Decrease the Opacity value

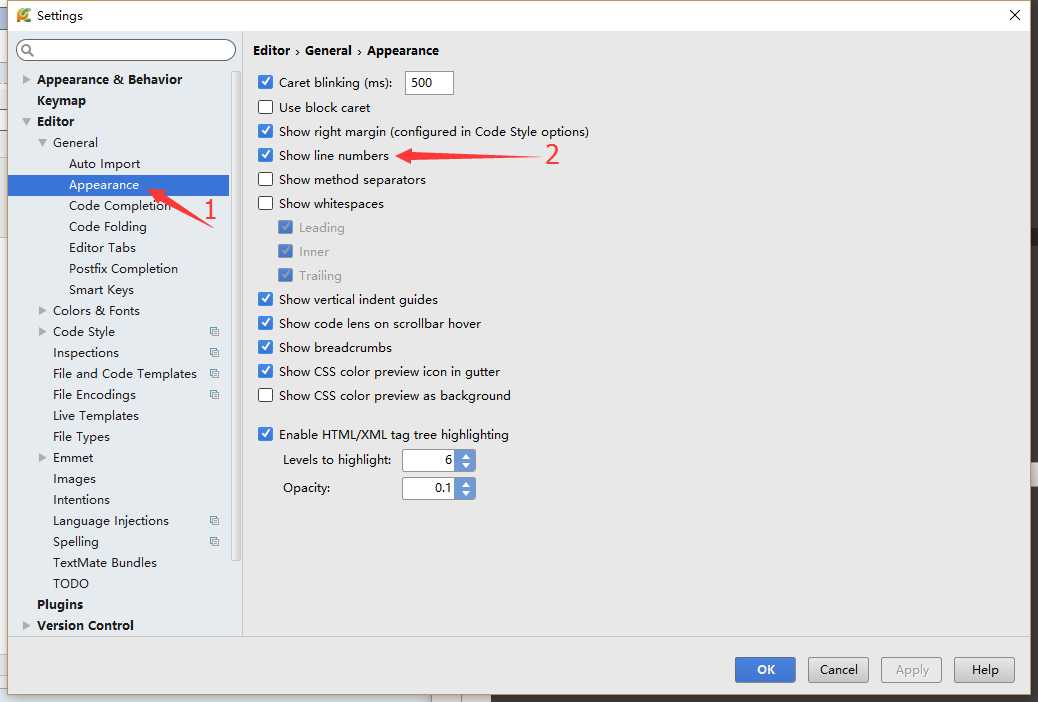[466, 493]
